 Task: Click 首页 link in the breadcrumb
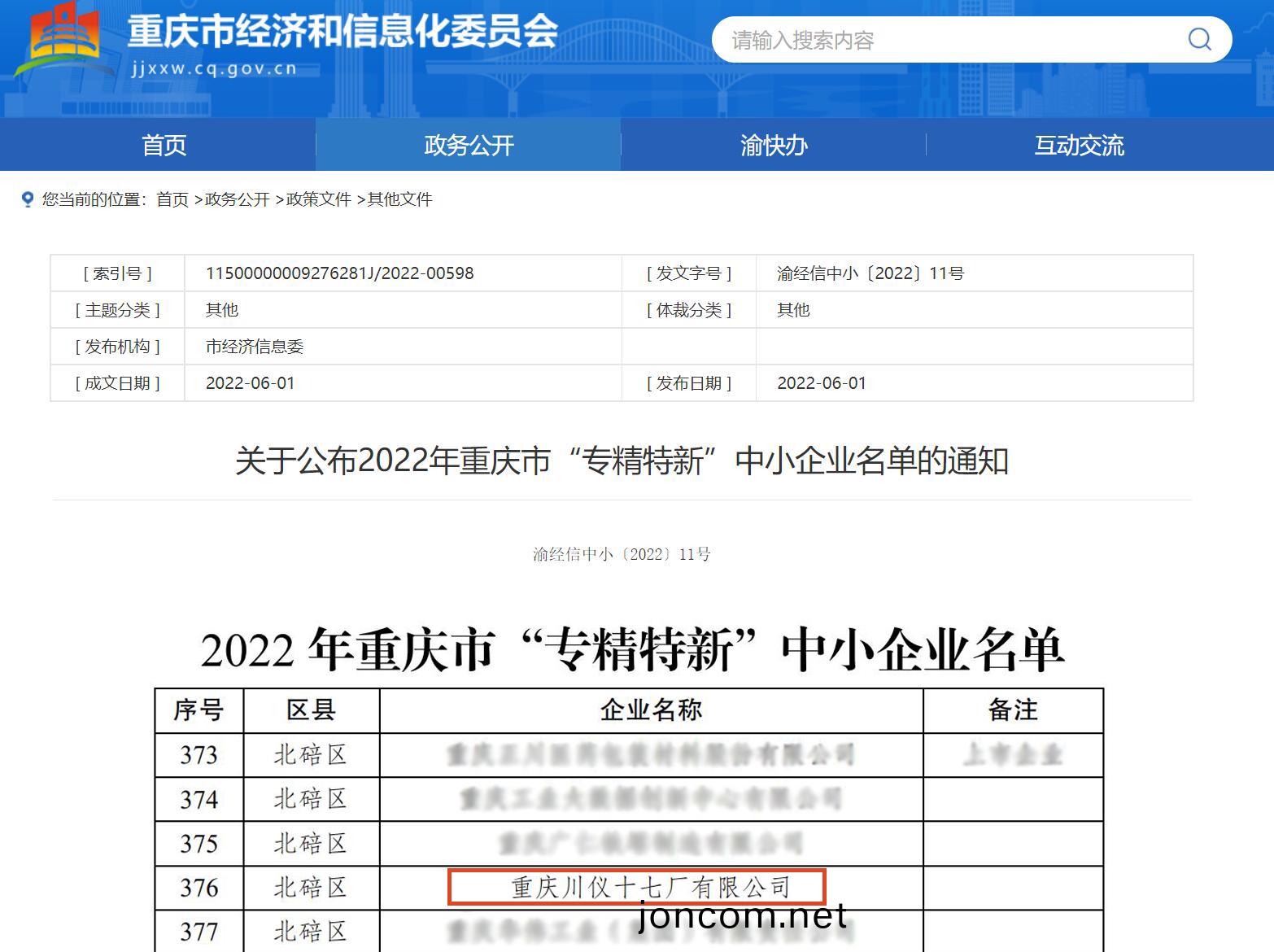pos(172,199)
